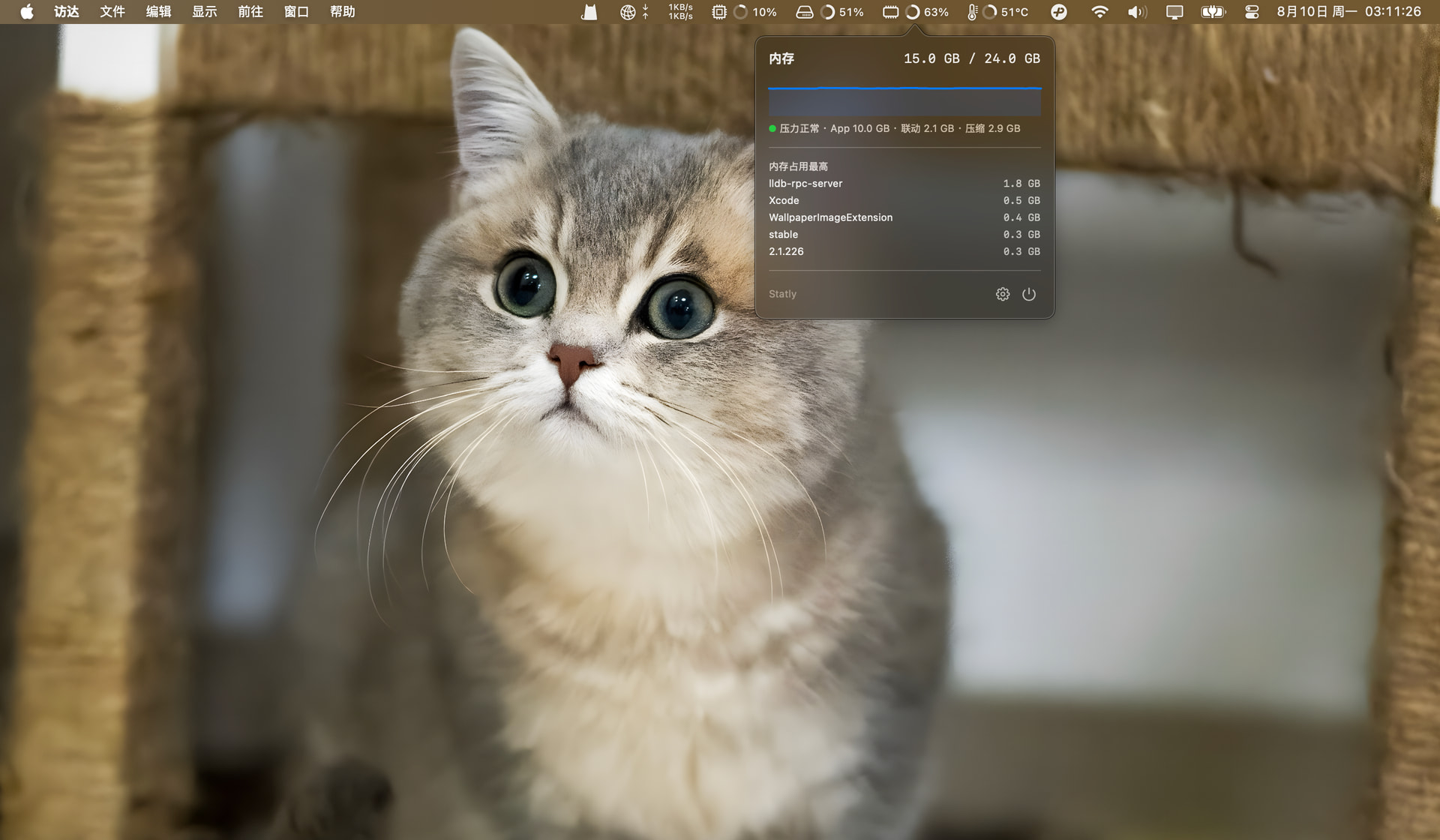Viewport: 1440px width, 840px height.
Task: Select the stable process row
Action: tap(904, 235)
